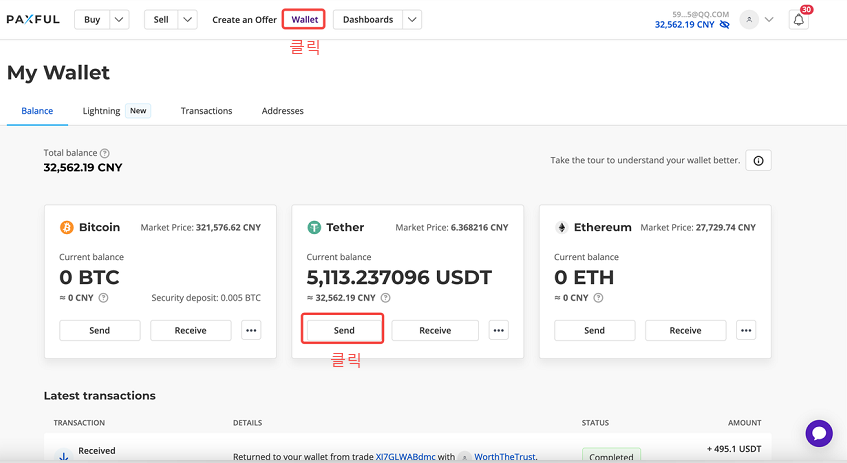Expand the Buy dropdown arrow
The width and height of the screenshot is (847, 463).
point(119,19)
